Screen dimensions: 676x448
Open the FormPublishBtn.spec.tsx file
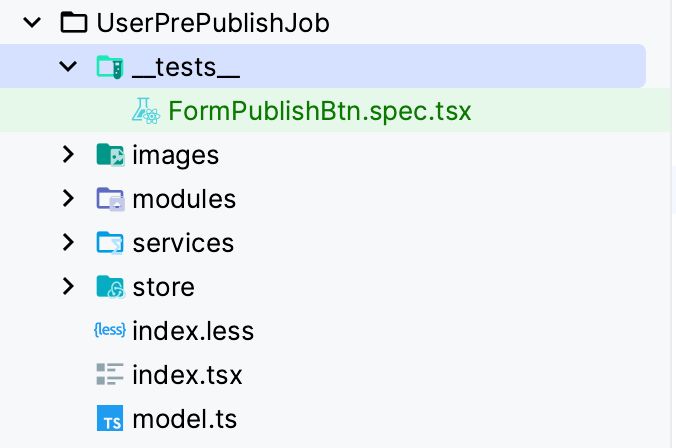pyautogui.click(x=319, y=111)
